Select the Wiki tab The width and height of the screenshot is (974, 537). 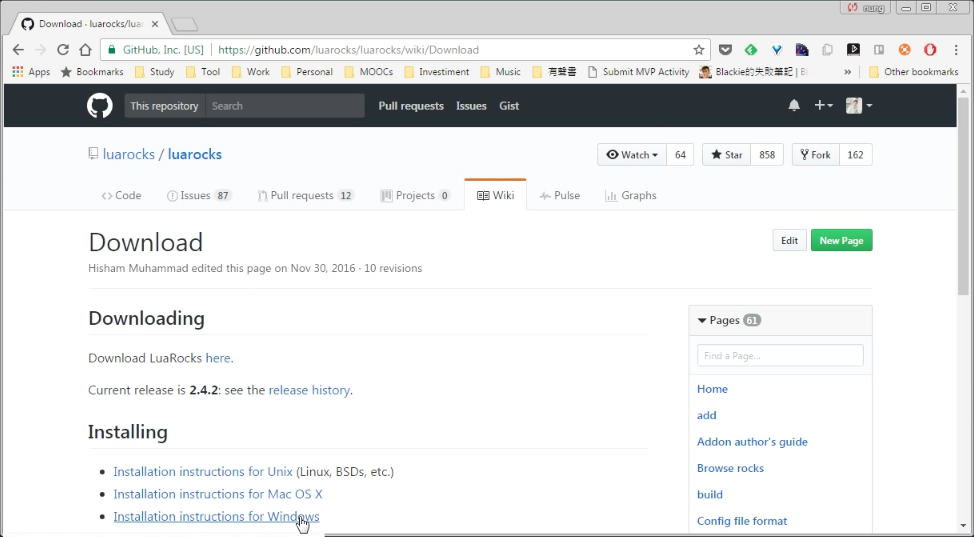495,195
